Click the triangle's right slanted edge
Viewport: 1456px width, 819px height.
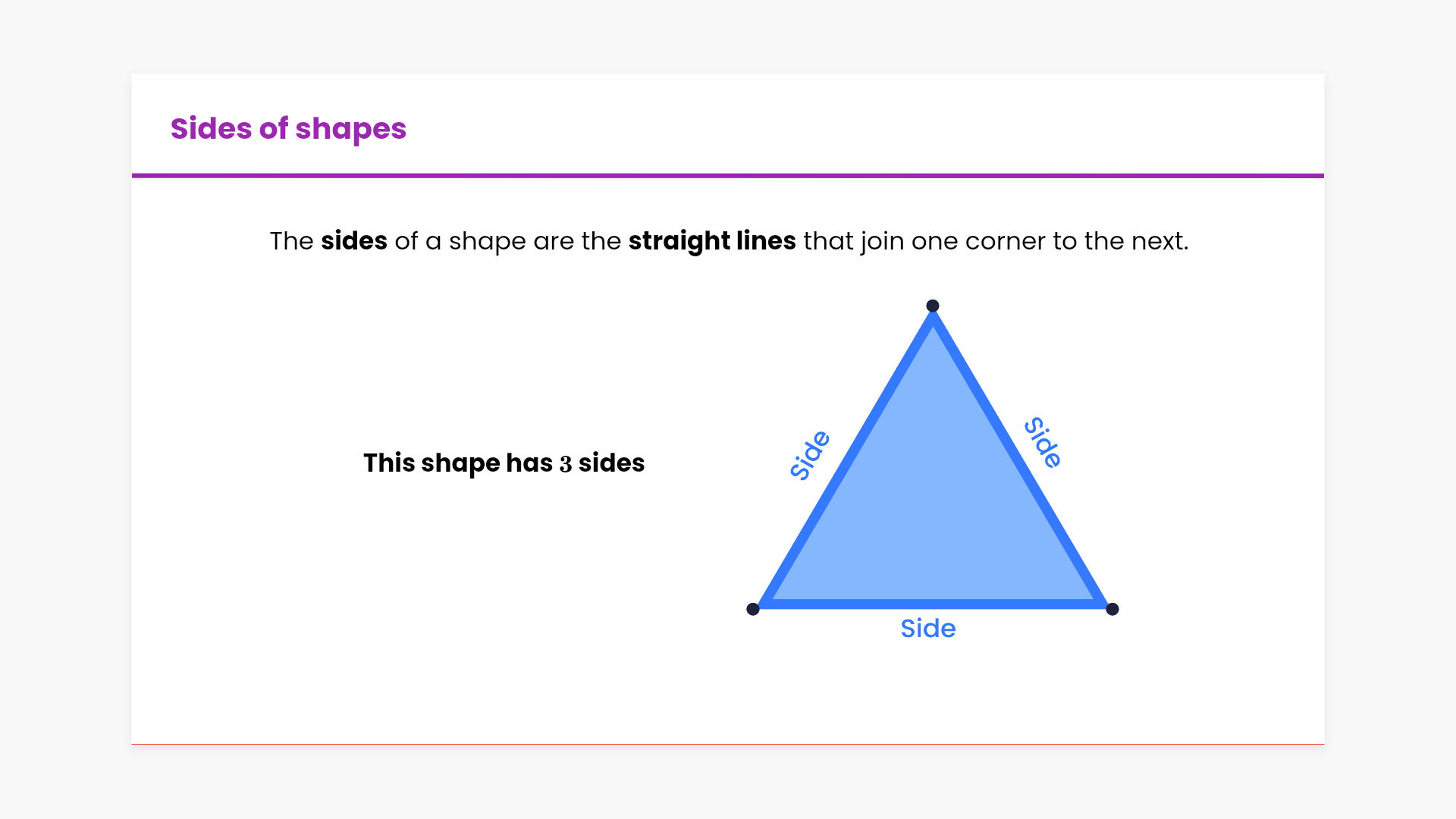(x=1020, y=459)
